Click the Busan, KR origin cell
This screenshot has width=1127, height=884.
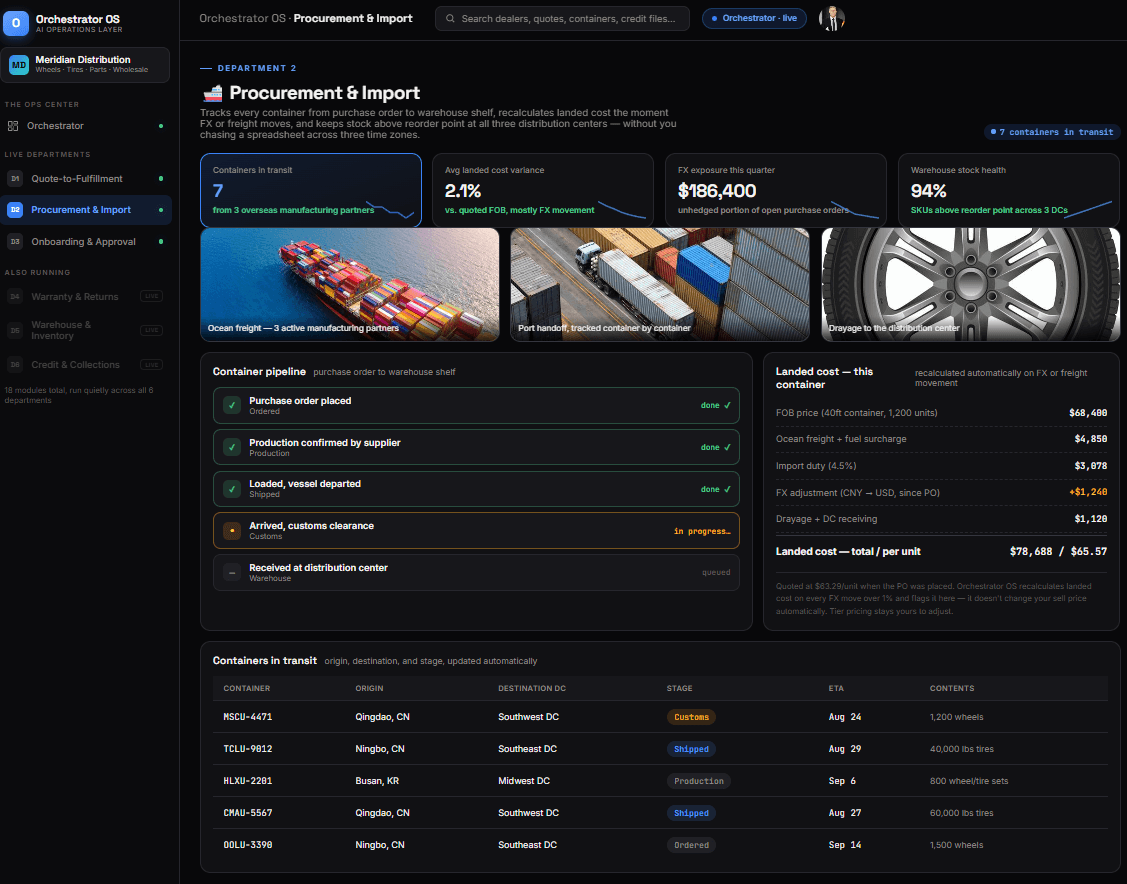(377, 781)
